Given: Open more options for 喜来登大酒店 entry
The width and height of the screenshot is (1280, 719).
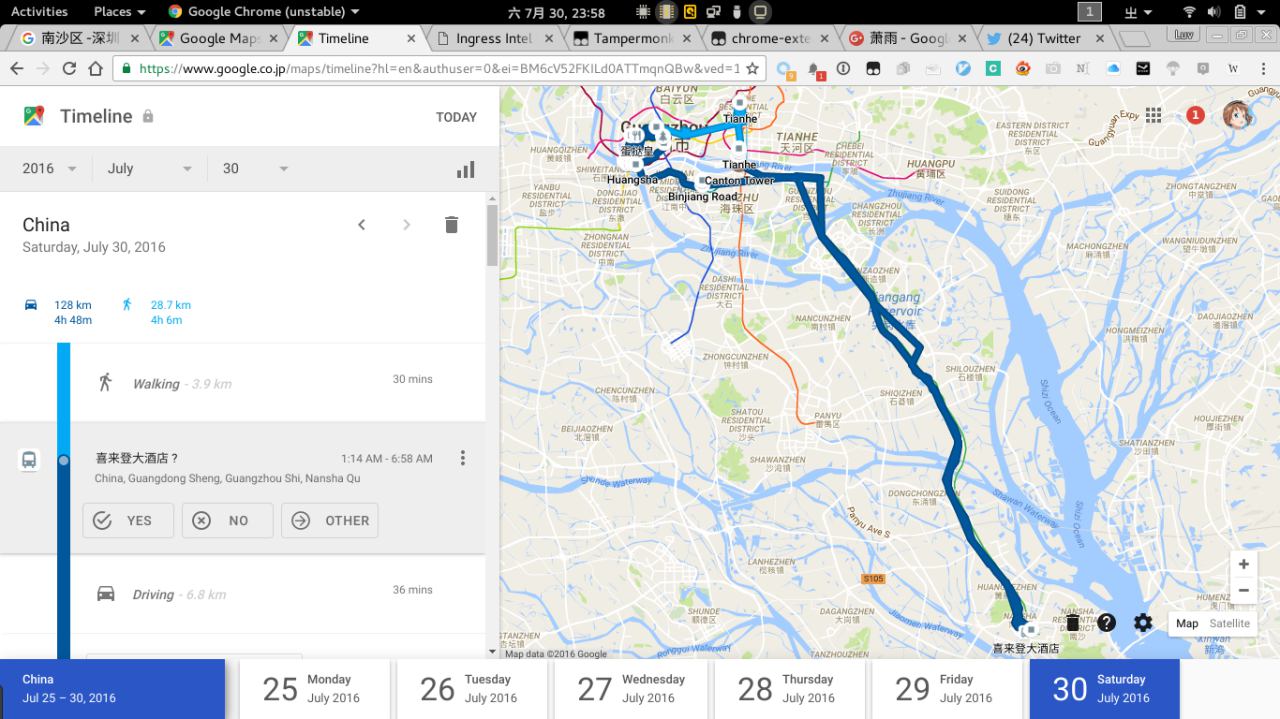Looking at the screenshot, I should [x=462, y=458].
